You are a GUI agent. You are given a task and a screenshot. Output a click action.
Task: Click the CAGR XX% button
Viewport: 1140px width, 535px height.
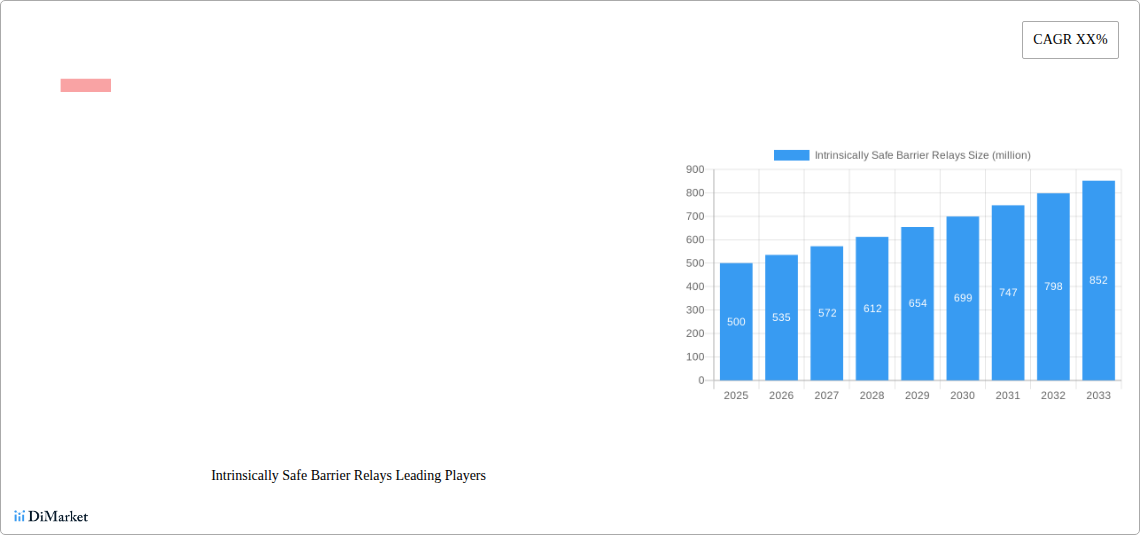tap(1069, 40)
